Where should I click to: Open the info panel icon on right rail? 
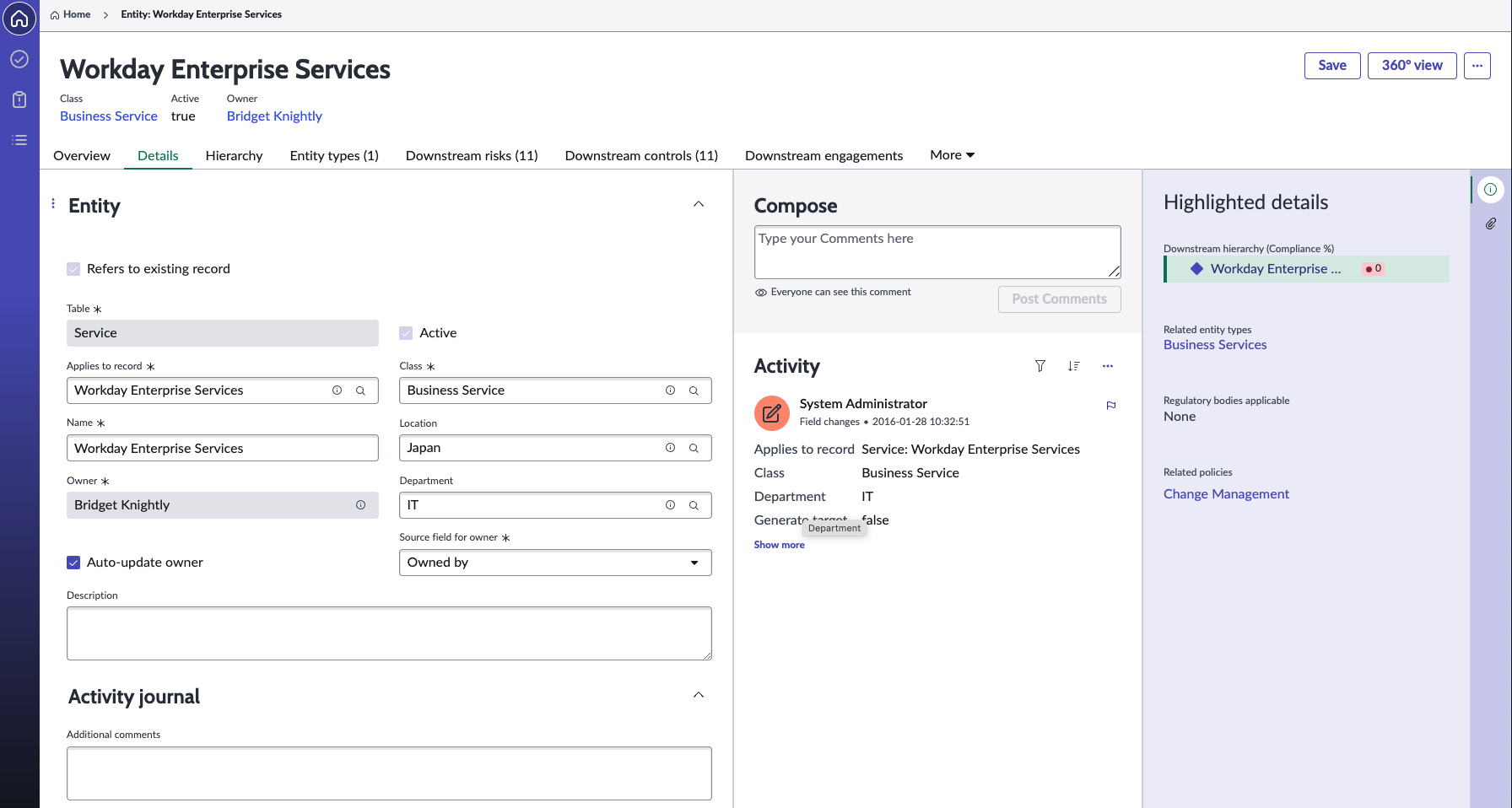point(1491,189)
